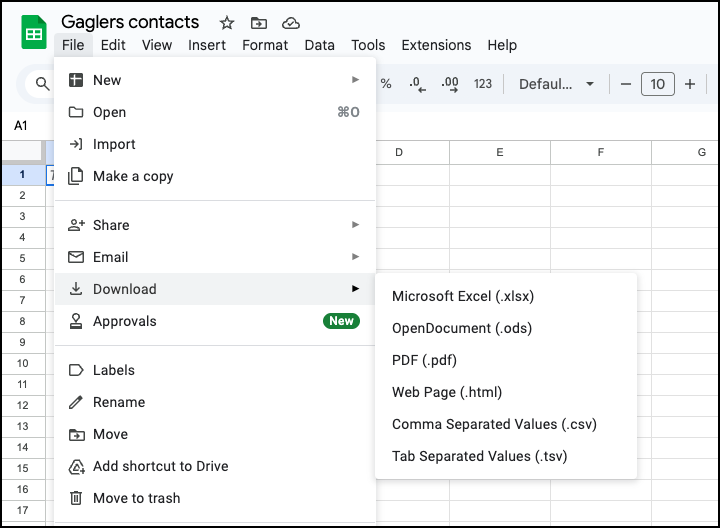Expand the New submenu arrow
Screen dimensions: 720x528
(x=355, y=80)
